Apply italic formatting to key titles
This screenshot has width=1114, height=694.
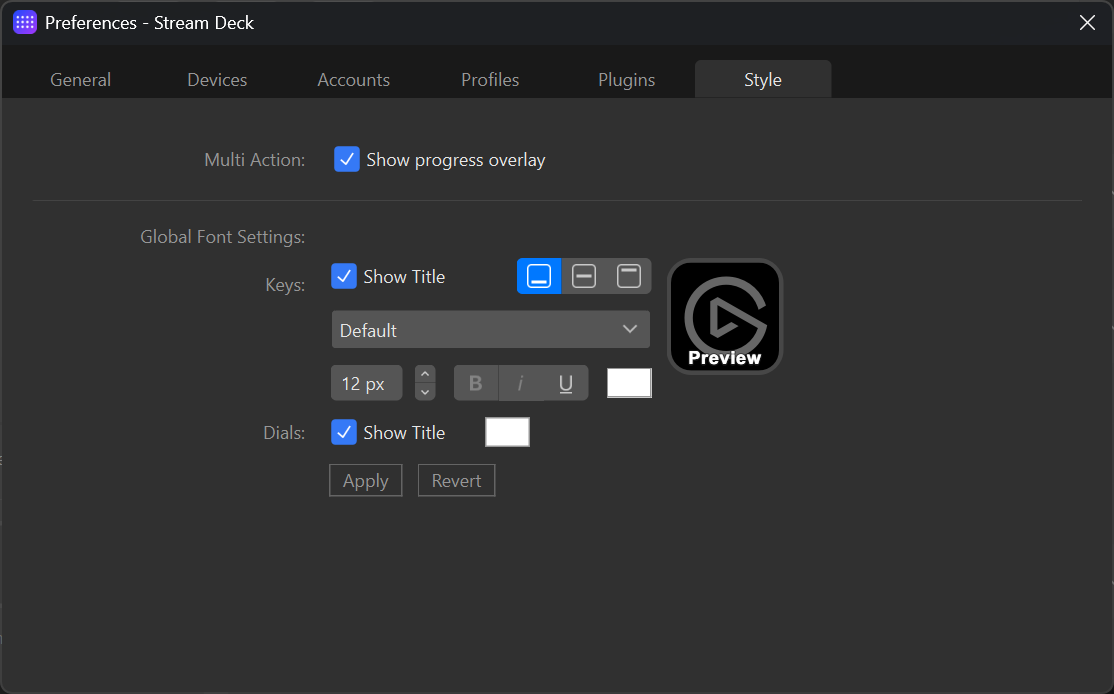(520, 382)
